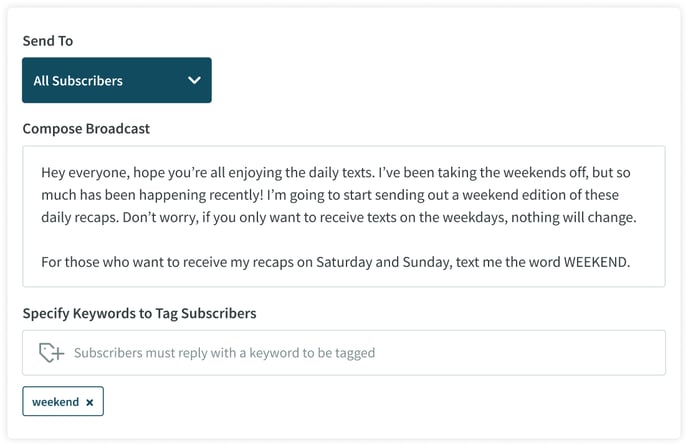Click the "All Subscribers" text label
Image resolution: width=688 pixels, height=446 pixels.
[x=78, y=81]
